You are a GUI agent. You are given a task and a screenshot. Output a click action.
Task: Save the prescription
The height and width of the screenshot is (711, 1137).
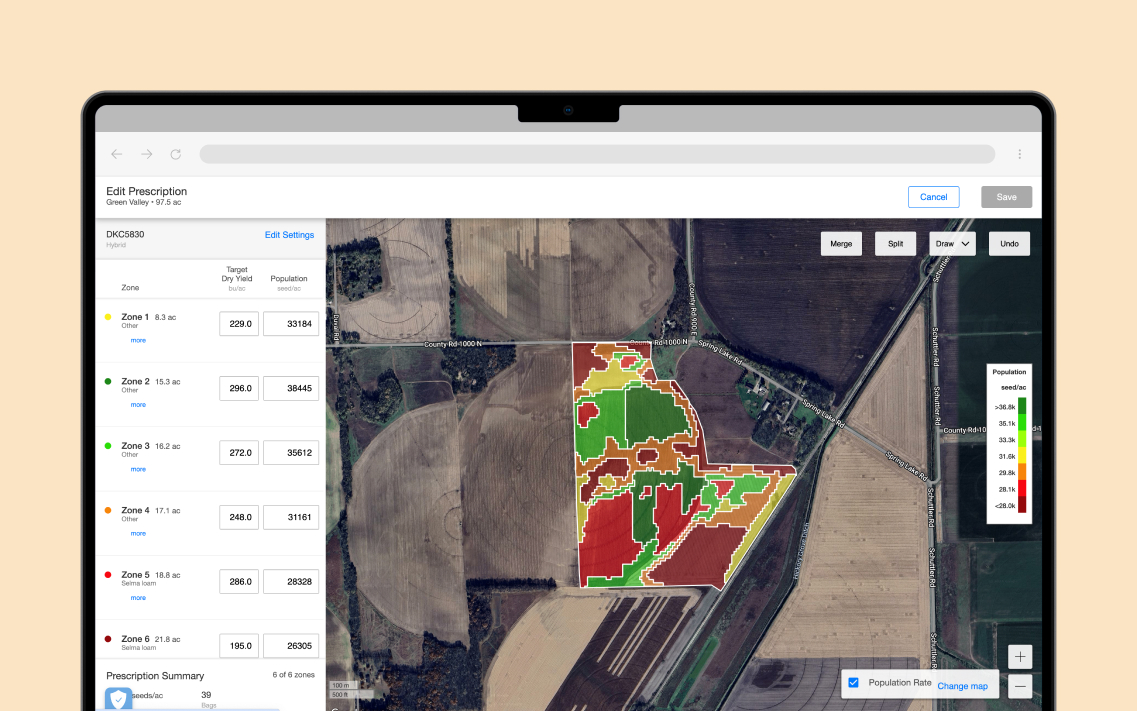1006,197
